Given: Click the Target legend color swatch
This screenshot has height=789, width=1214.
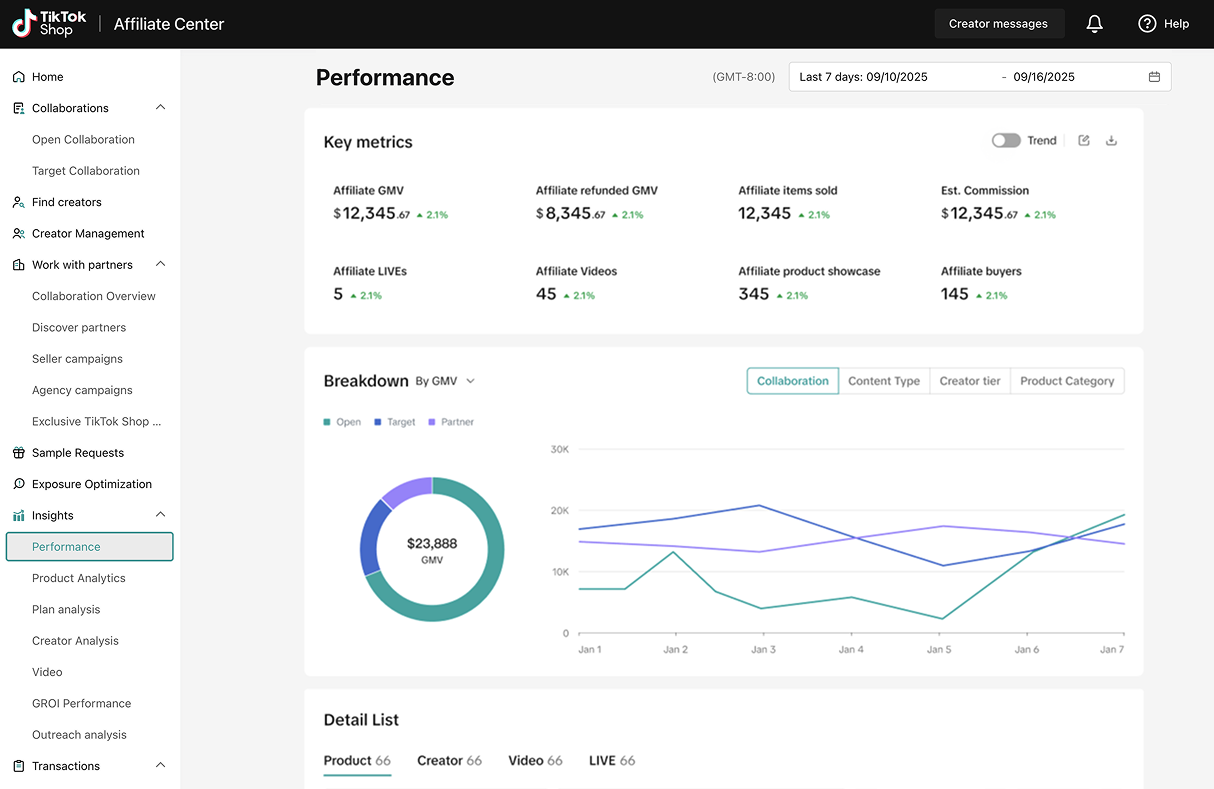Looking at the screenshot, I should point(378,422).
